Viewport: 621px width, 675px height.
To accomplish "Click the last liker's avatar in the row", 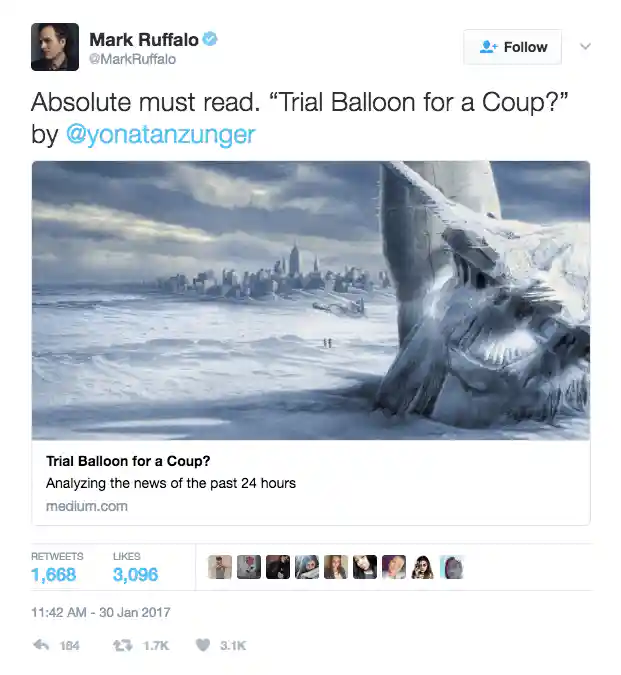I will pos(451,567).
